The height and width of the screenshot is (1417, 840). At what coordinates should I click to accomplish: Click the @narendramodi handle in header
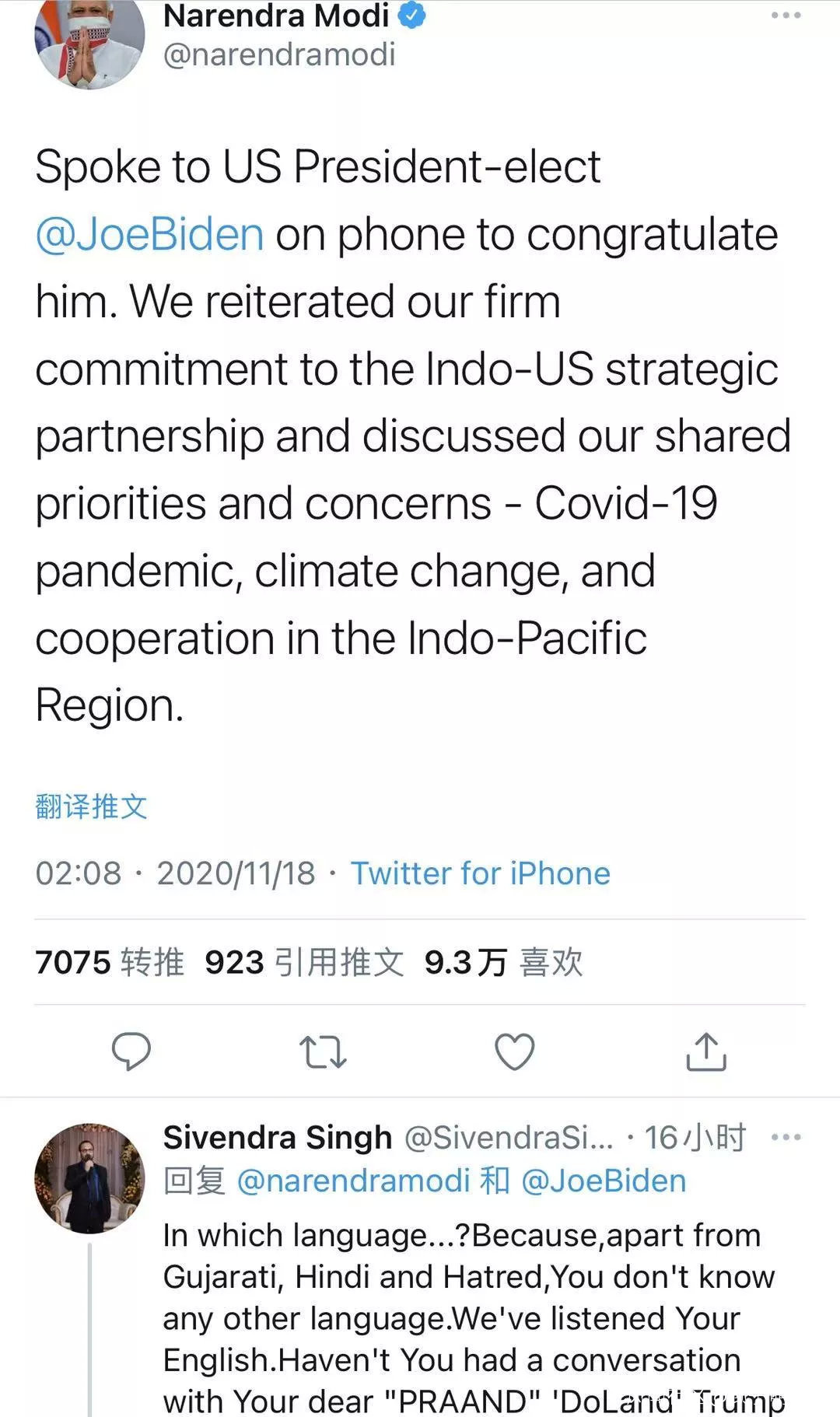tap(279, 54)
